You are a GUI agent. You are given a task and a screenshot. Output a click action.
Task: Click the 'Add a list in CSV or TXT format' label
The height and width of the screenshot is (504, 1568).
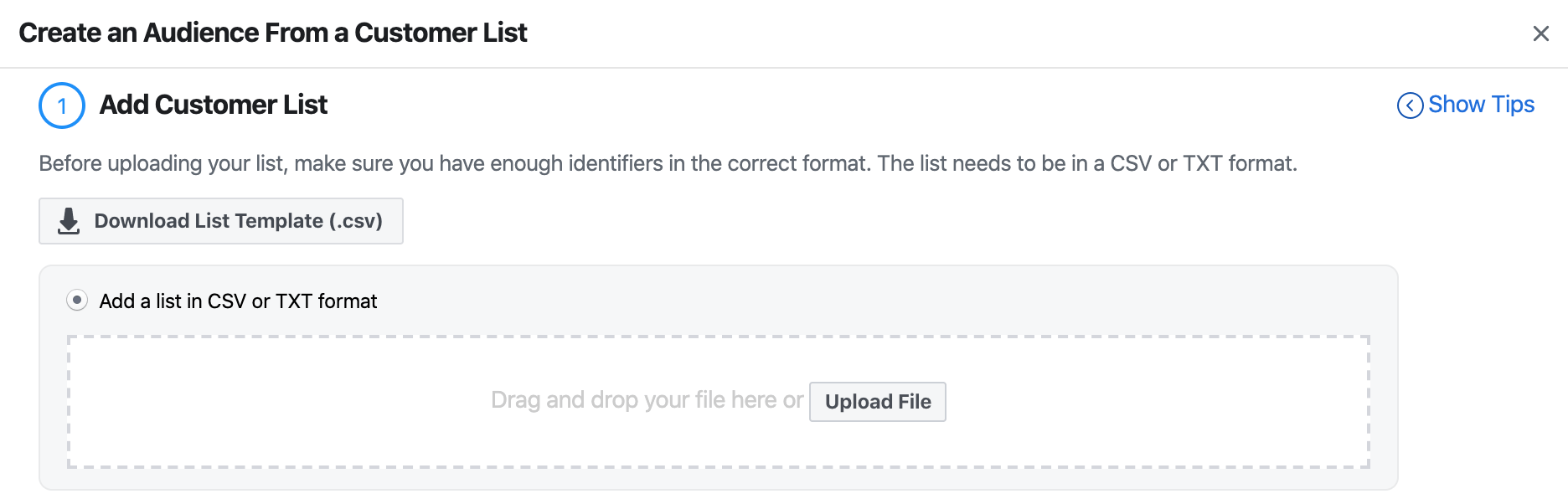238,301
